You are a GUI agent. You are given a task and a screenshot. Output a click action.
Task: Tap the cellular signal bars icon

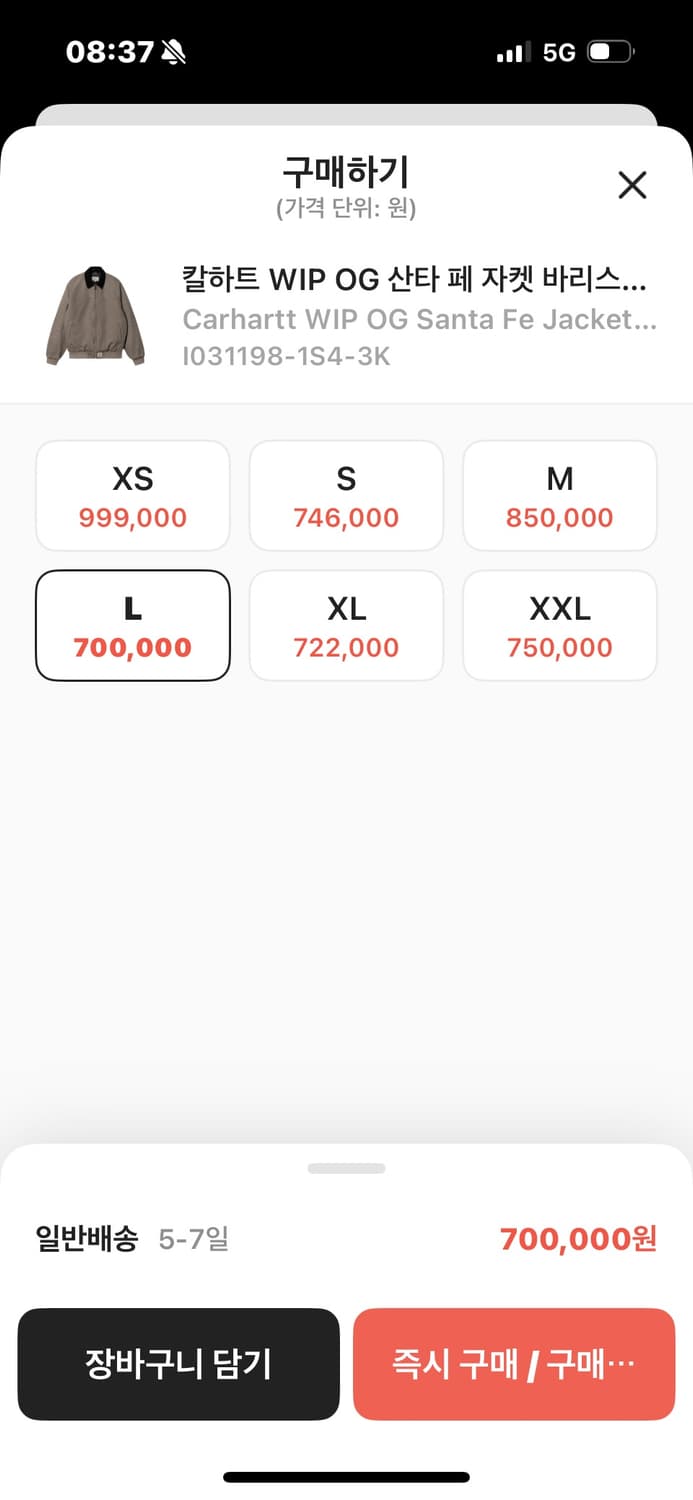click(512, 53)
